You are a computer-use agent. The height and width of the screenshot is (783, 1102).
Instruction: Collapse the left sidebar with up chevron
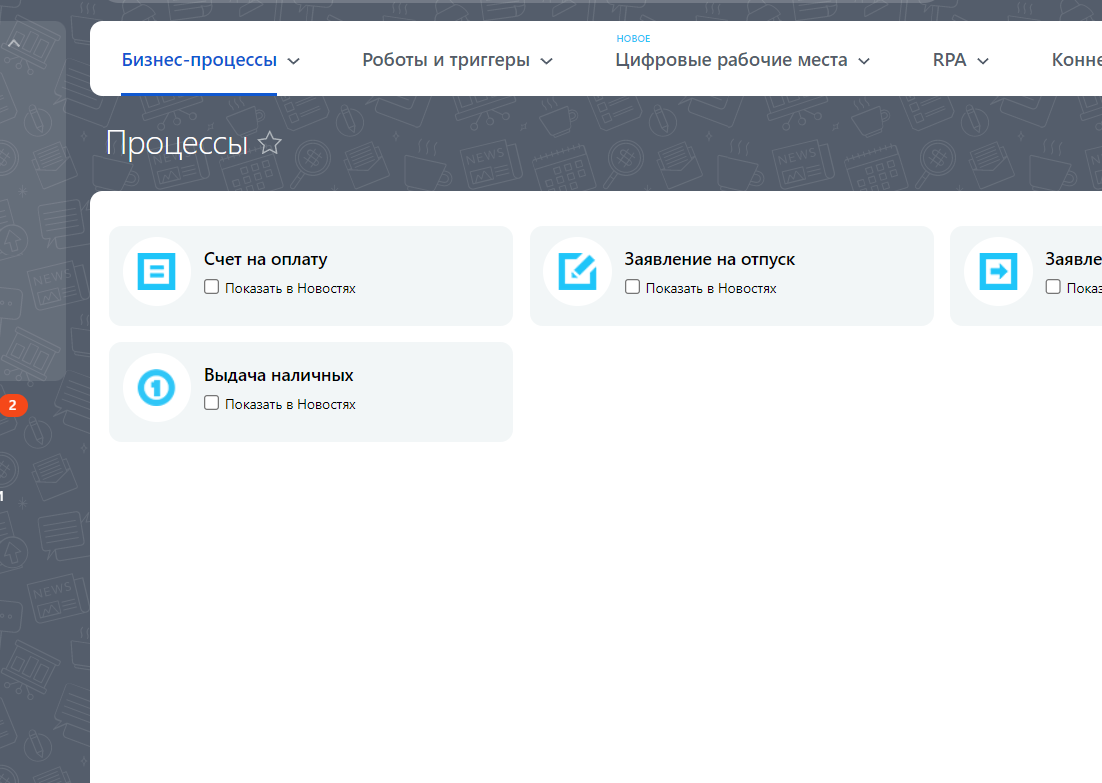13,44
